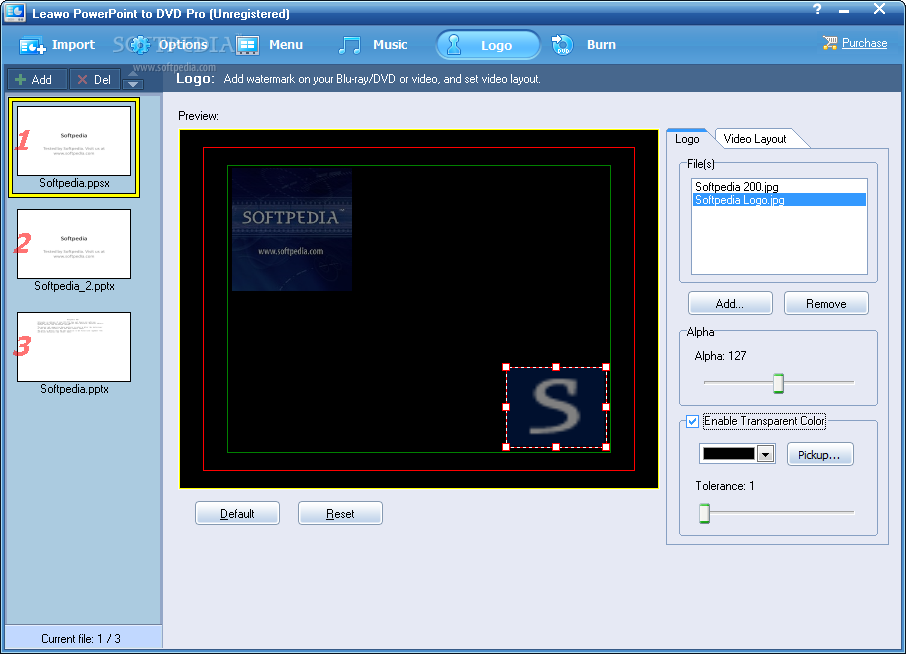Viewport: 906px width, 654px height.
Task: Select the Logo settings tab
Action: pos(687,139)
